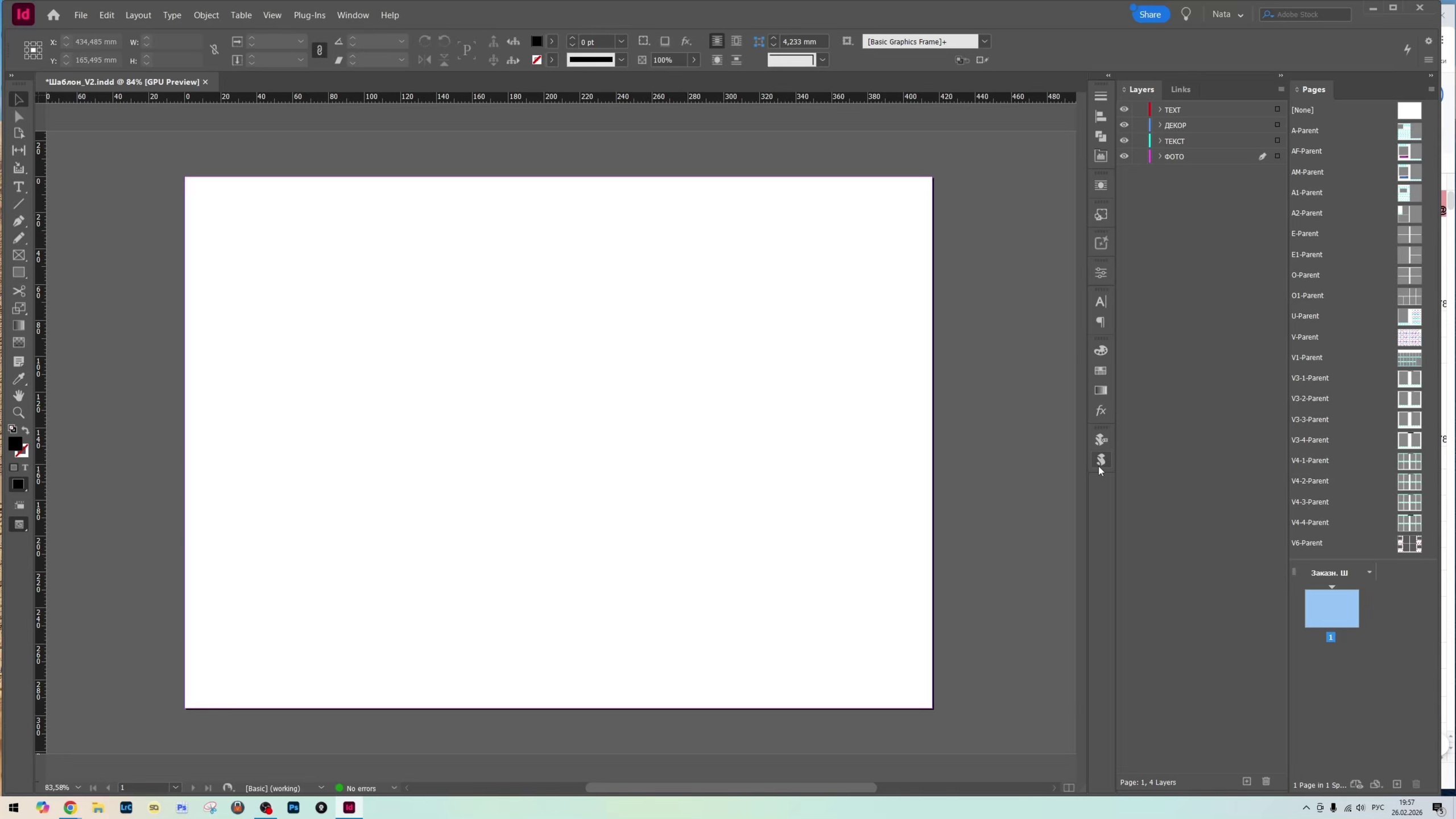Swap fill and stroke colors
Viewport: 1456px width, 819px height.
26,430
